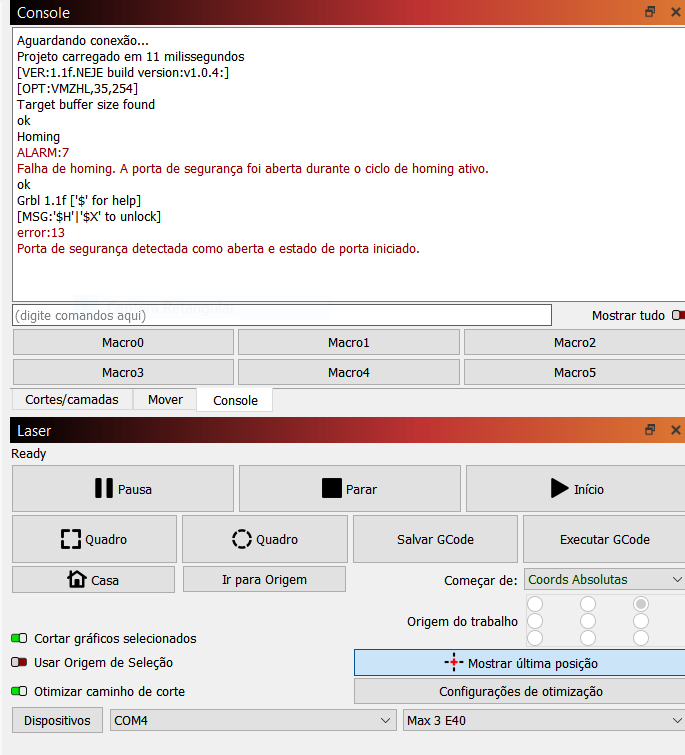Home the laser with the Casa button
The width and height of the screenshot is (685, 755).
[93, 580]
